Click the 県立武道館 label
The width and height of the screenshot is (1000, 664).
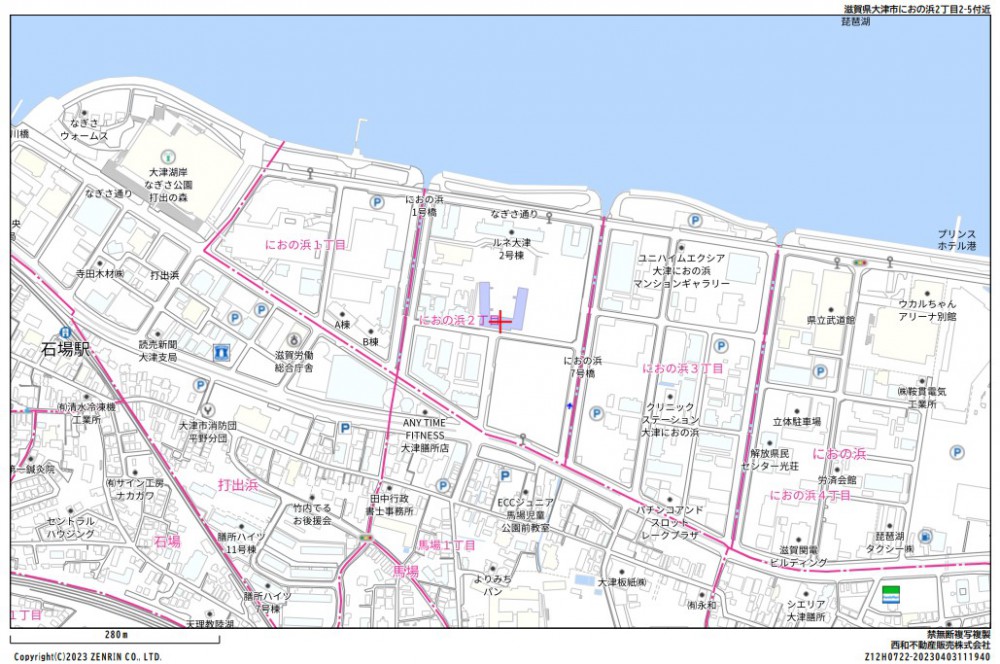[x=830, y=320]
